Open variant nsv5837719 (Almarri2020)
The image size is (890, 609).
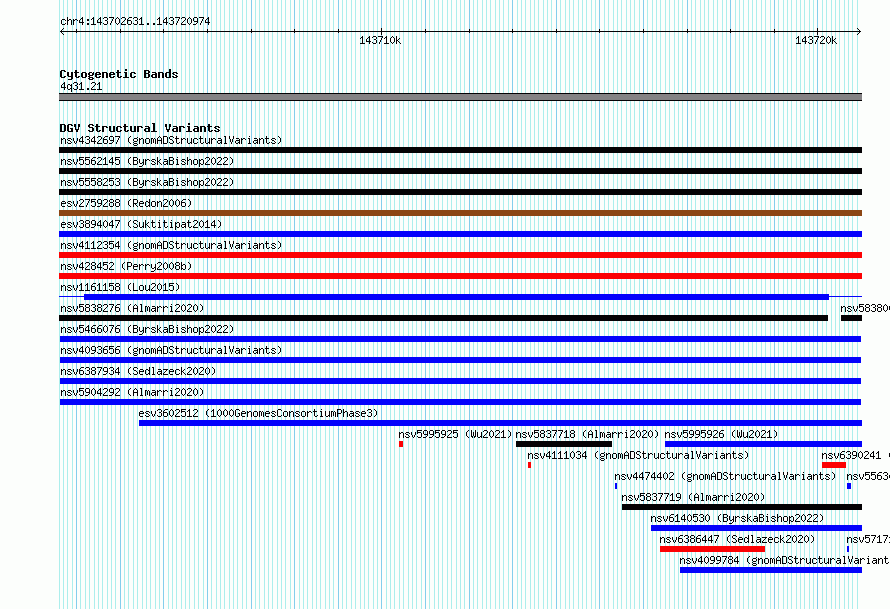742,507
